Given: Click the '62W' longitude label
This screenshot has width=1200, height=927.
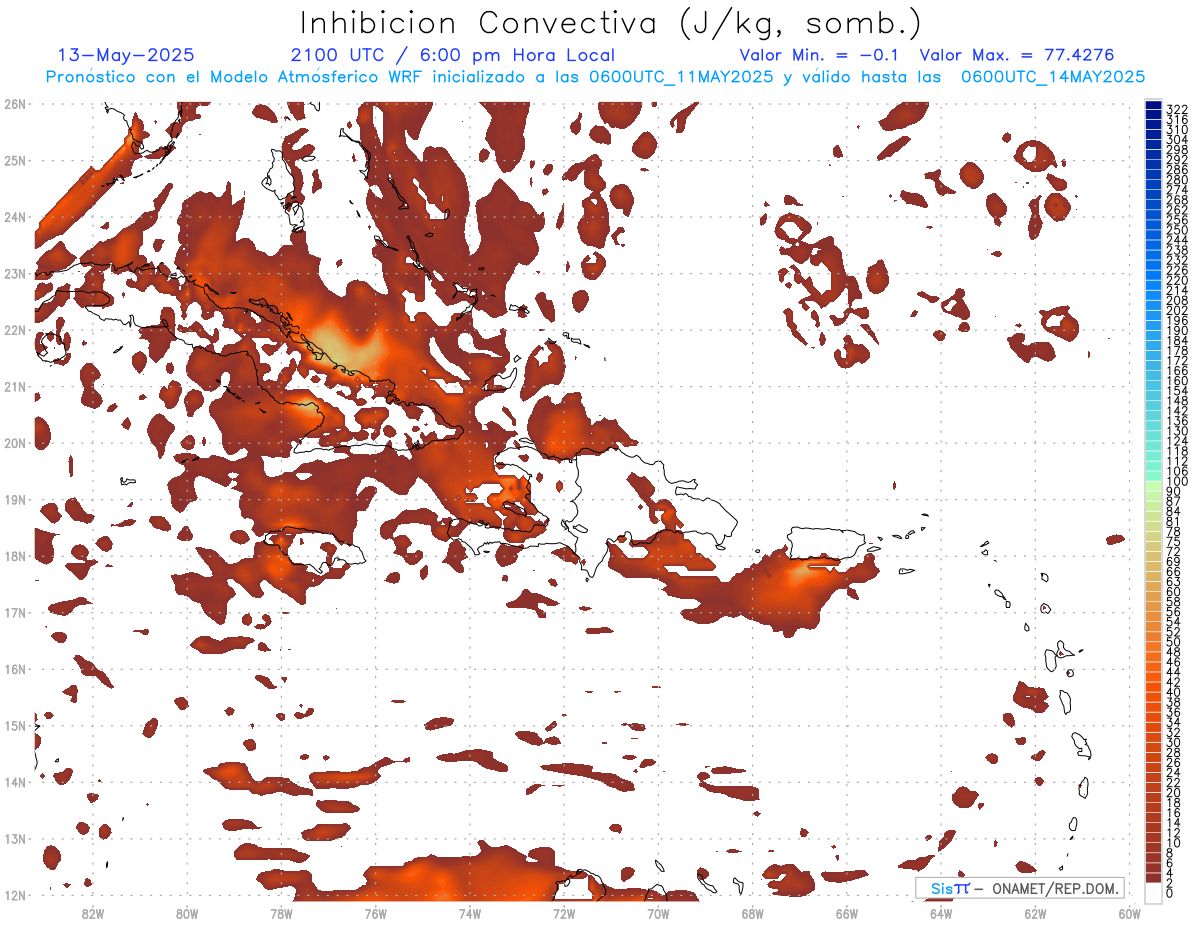Looking at the screenshot, I should 1035,913.
